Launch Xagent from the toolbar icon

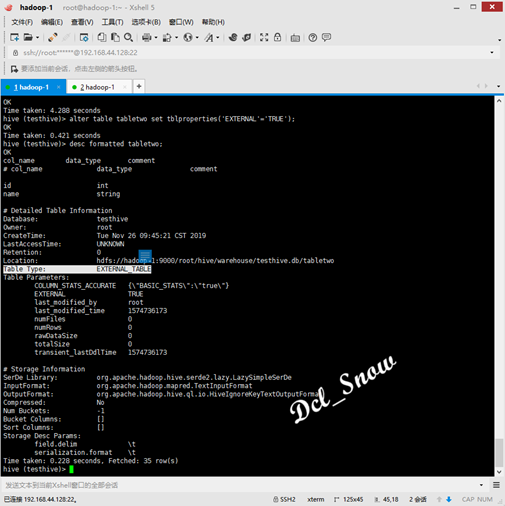click(233, 37)
